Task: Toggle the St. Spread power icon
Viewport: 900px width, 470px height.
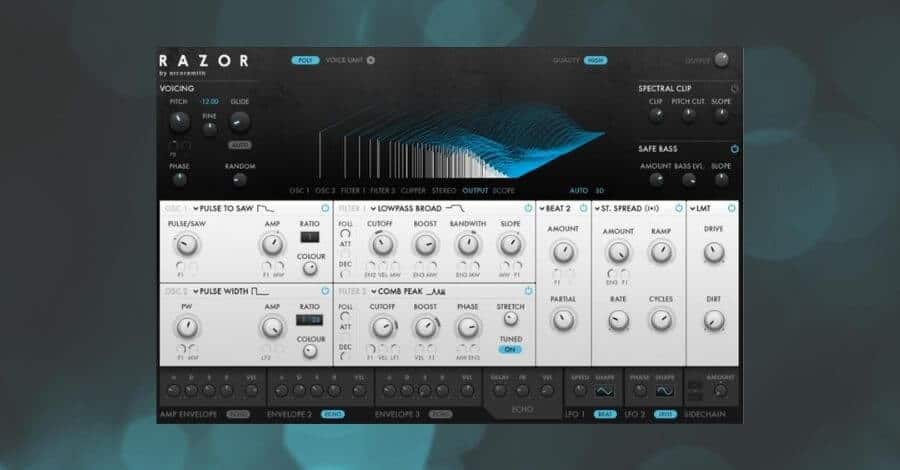Action: (678, 208)
